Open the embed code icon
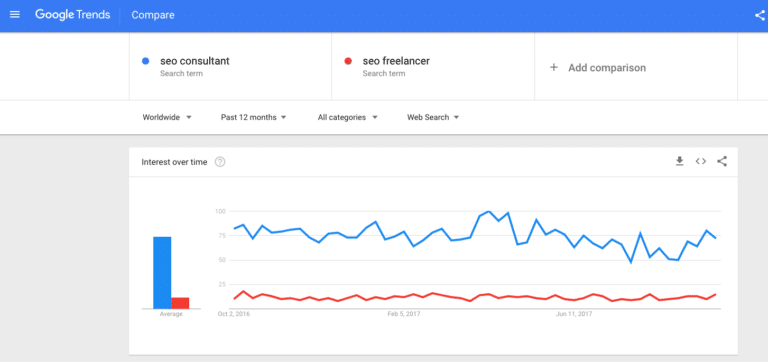 click(701, 161)
